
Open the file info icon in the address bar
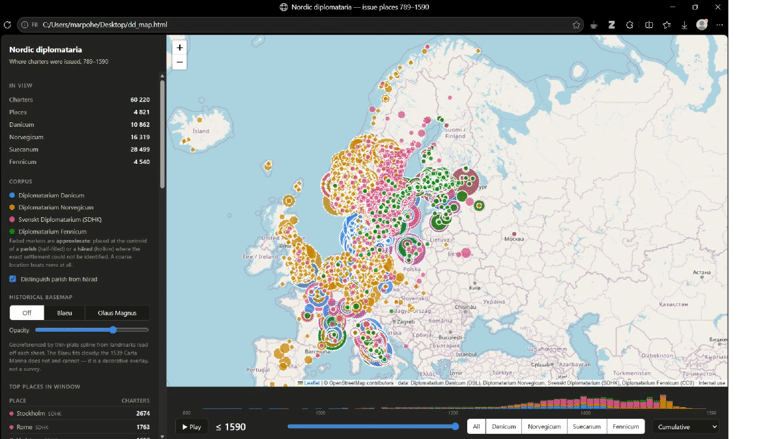point(24,24)
